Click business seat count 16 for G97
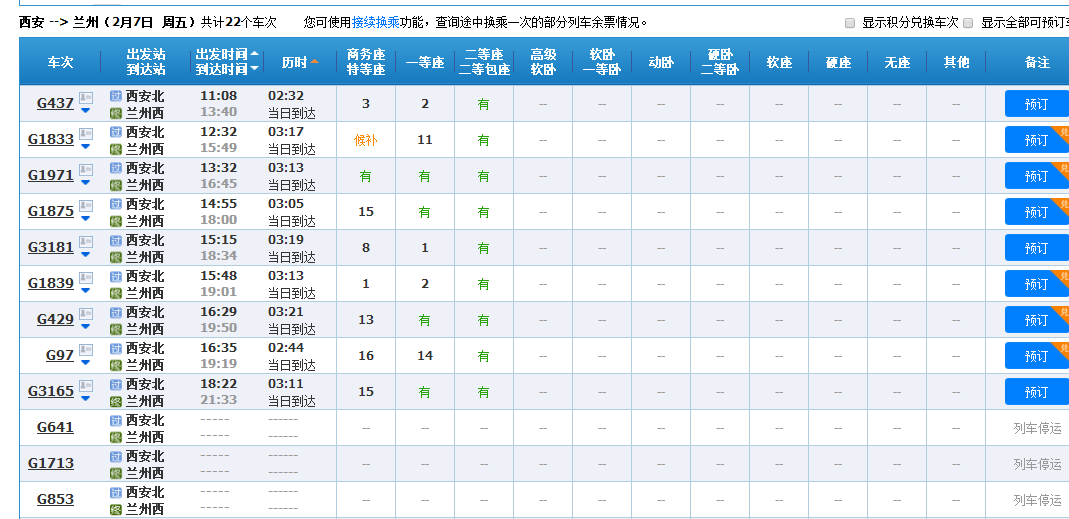Screen dimensions: 1069x519 coord(366,356)
